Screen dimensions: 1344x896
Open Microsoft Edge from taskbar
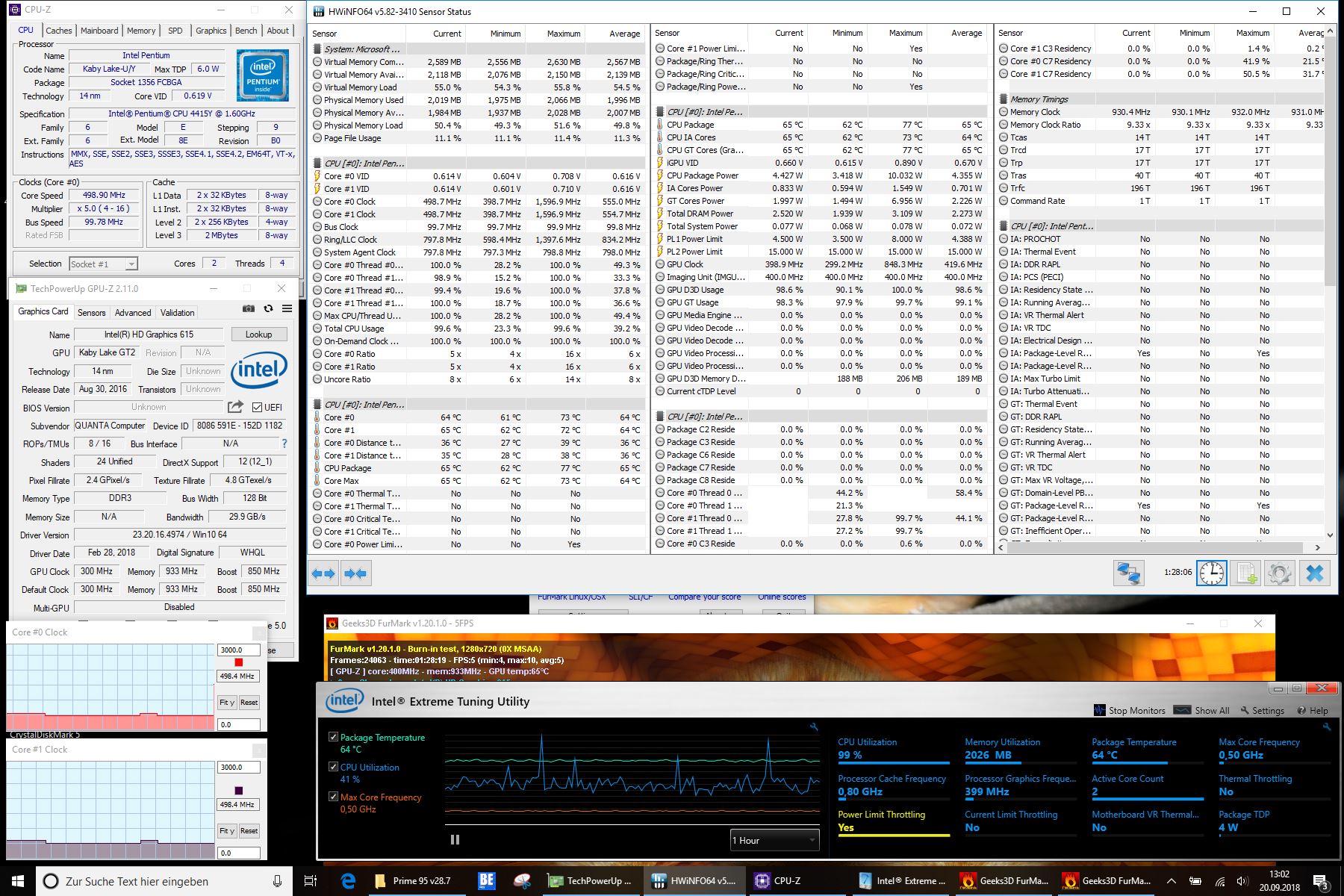348,881
